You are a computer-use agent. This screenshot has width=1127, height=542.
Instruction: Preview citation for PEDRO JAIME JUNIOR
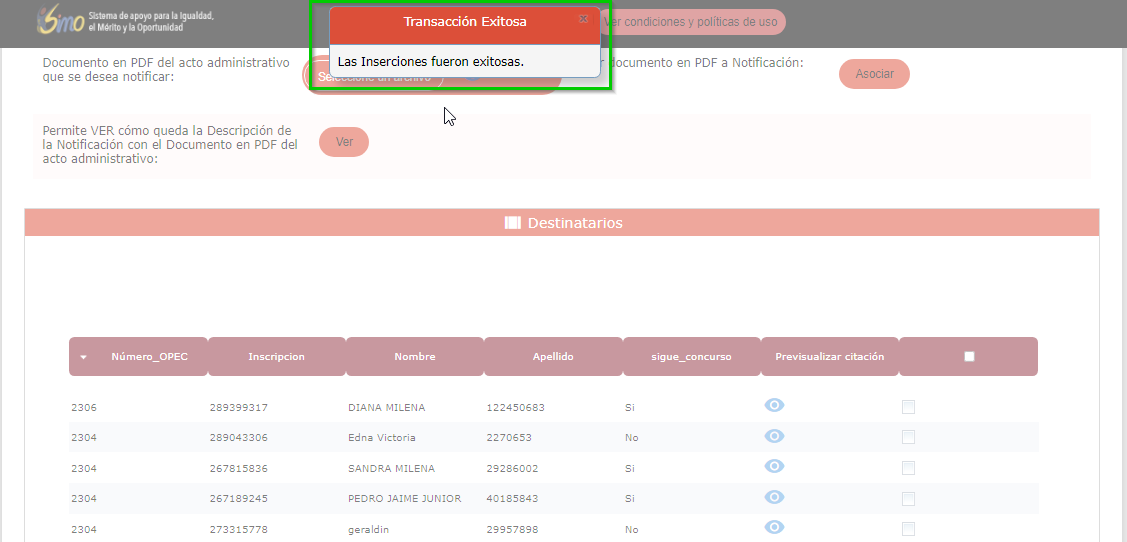pyautogui.click(x=774, y=497)
